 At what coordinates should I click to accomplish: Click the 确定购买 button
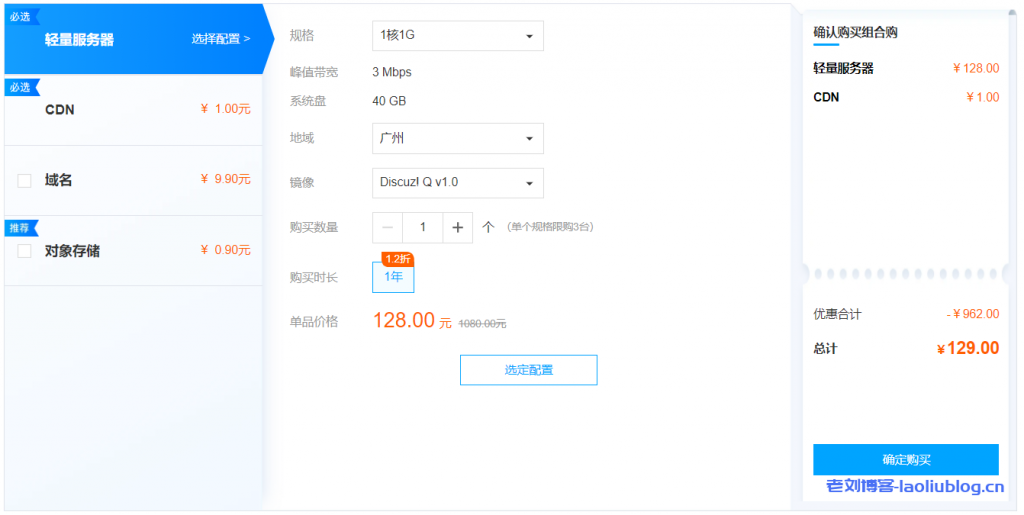[906, 460]
